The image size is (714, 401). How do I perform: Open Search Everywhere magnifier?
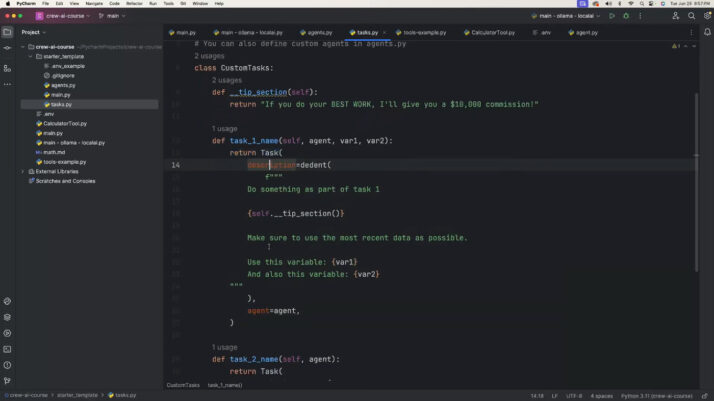pyautogui.click(x=691, y=16)
